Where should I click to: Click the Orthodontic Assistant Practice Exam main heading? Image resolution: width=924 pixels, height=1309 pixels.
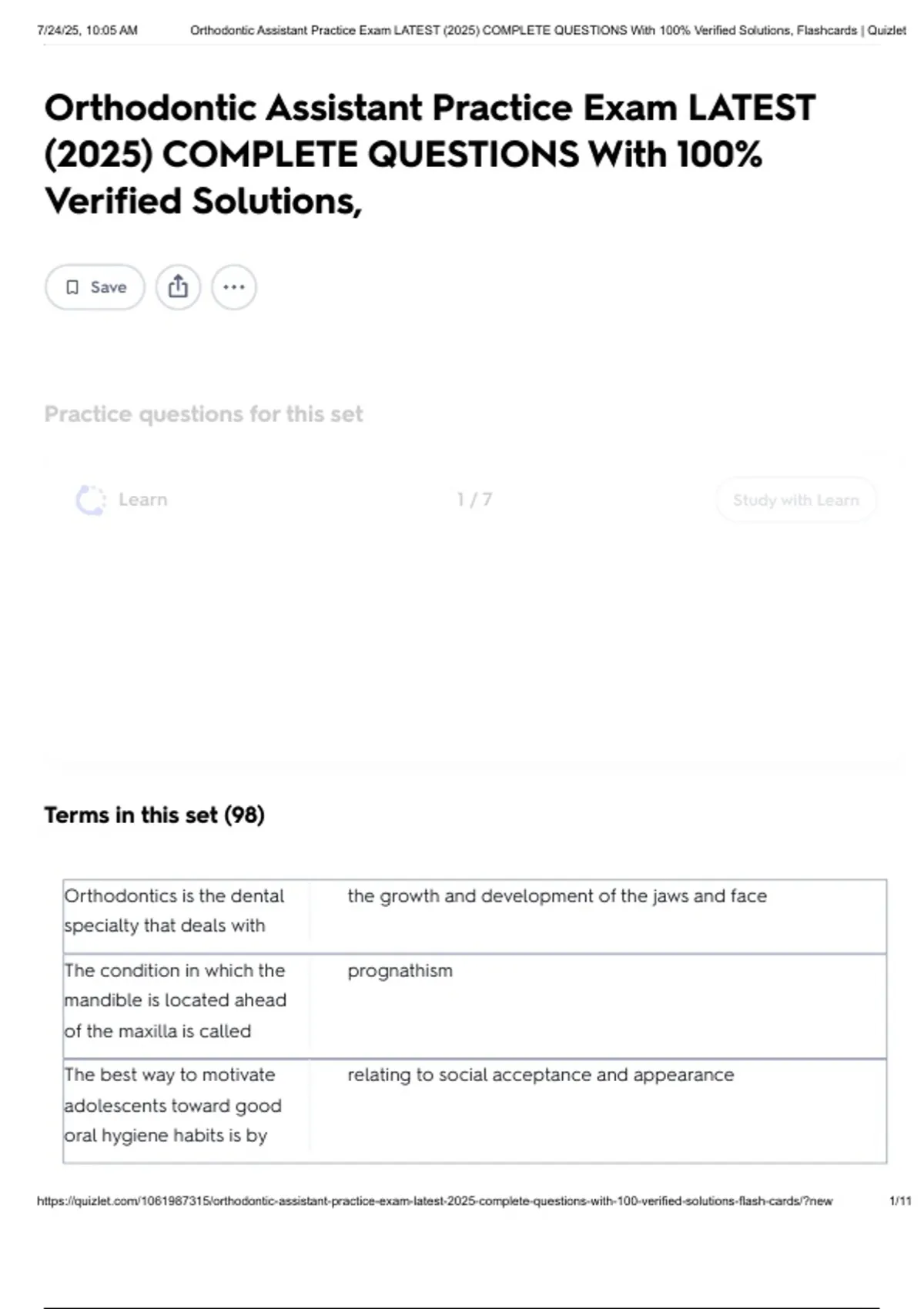pyautogui.click(x=430, y=154)
